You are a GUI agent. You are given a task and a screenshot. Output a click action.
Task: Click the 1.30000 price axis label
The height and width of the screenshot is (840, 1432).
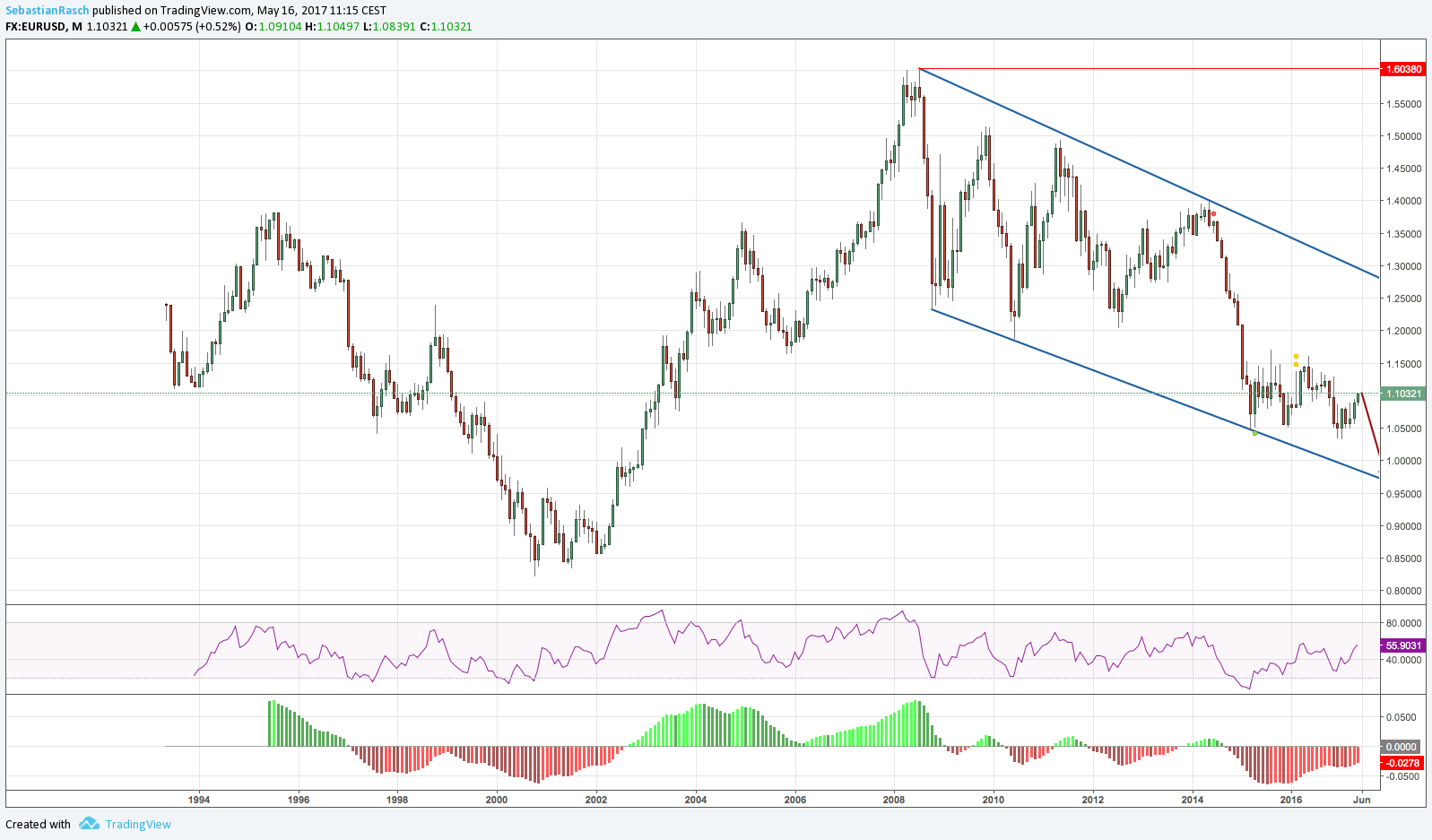click(x=1403, y=266)
